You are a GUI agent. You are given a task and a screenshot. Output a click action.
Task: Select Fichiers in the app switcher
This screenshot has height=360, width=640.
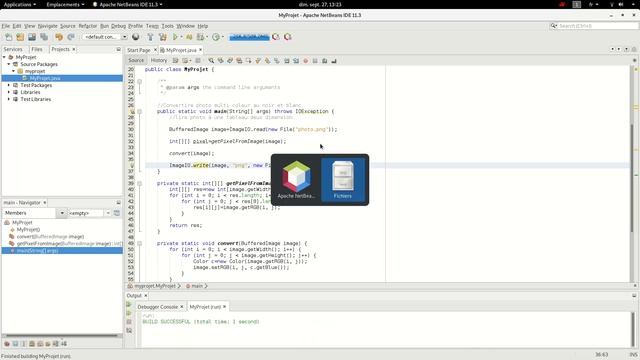coord(343,180)
